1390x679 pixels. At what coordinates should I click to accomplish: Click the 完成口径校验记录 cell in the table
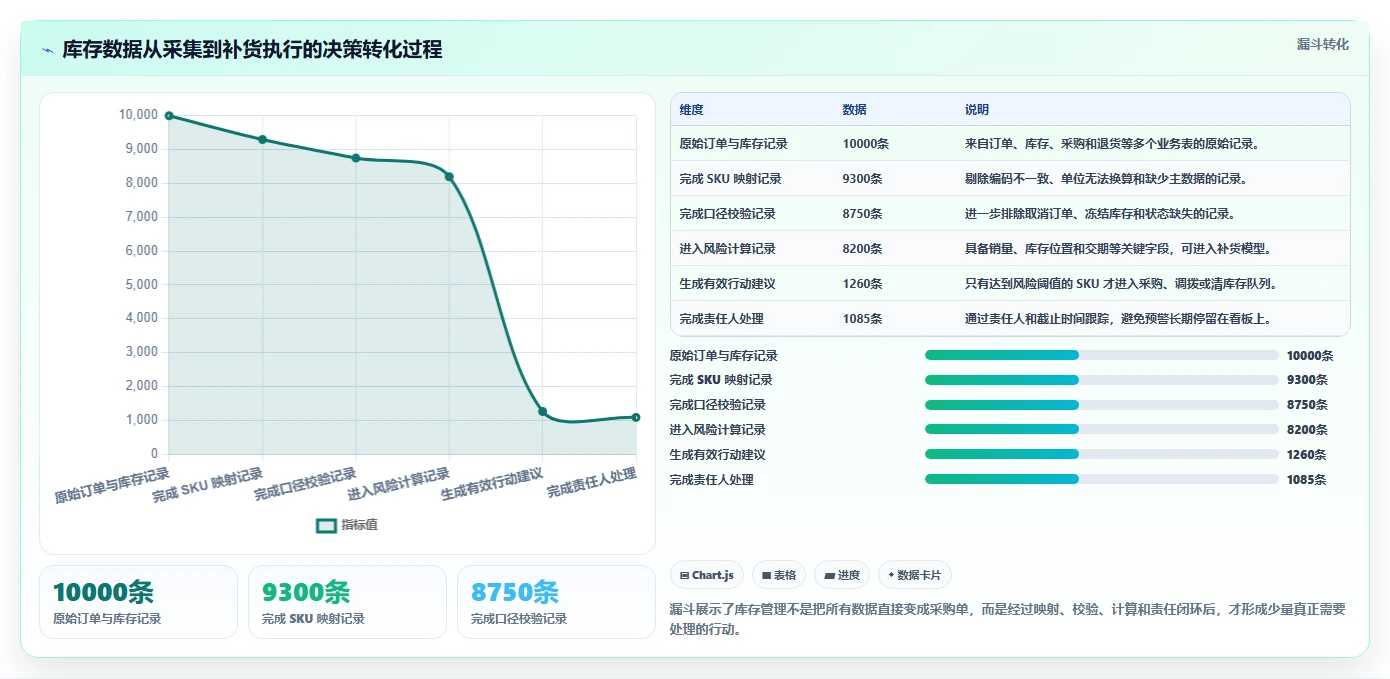click(x=727, y=214)
